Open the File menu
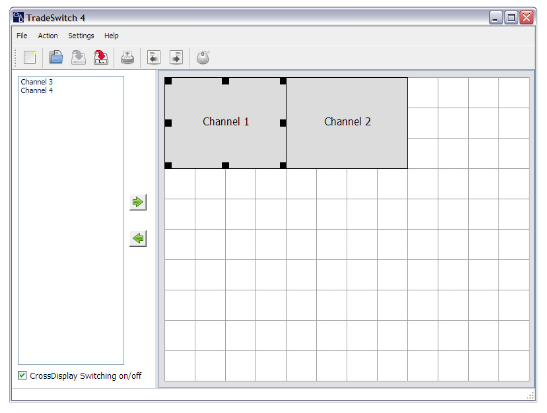This screenshot has width=547, height=413. point(22,36)
